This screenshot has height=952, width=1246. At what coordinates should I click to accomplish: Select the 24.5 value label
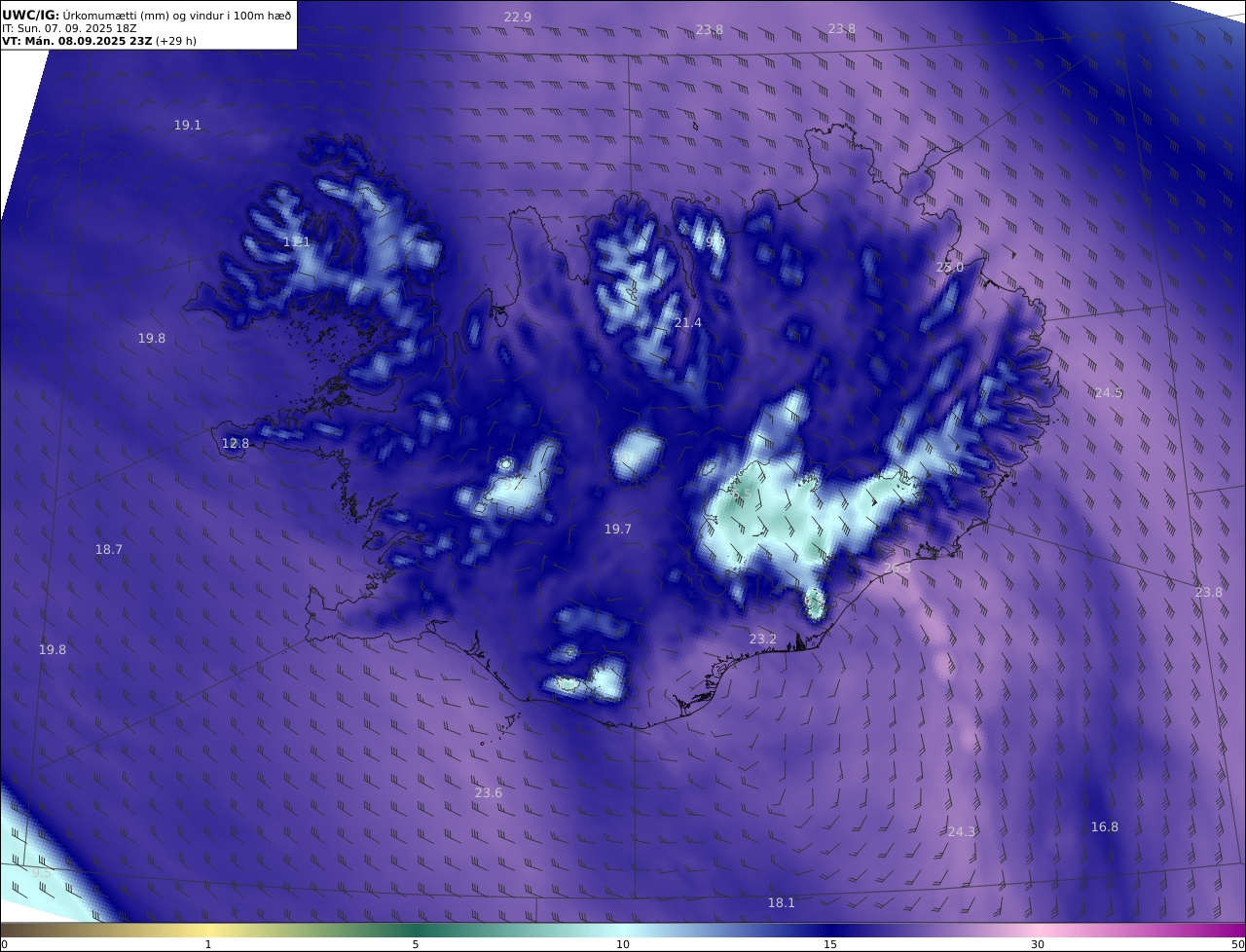(x=1109, y=393)
